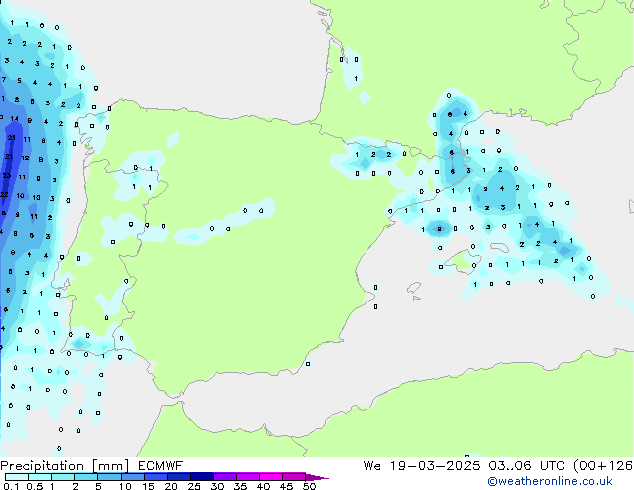
Task: Click the legend label '0.1'
Action: tap(11, 486)
